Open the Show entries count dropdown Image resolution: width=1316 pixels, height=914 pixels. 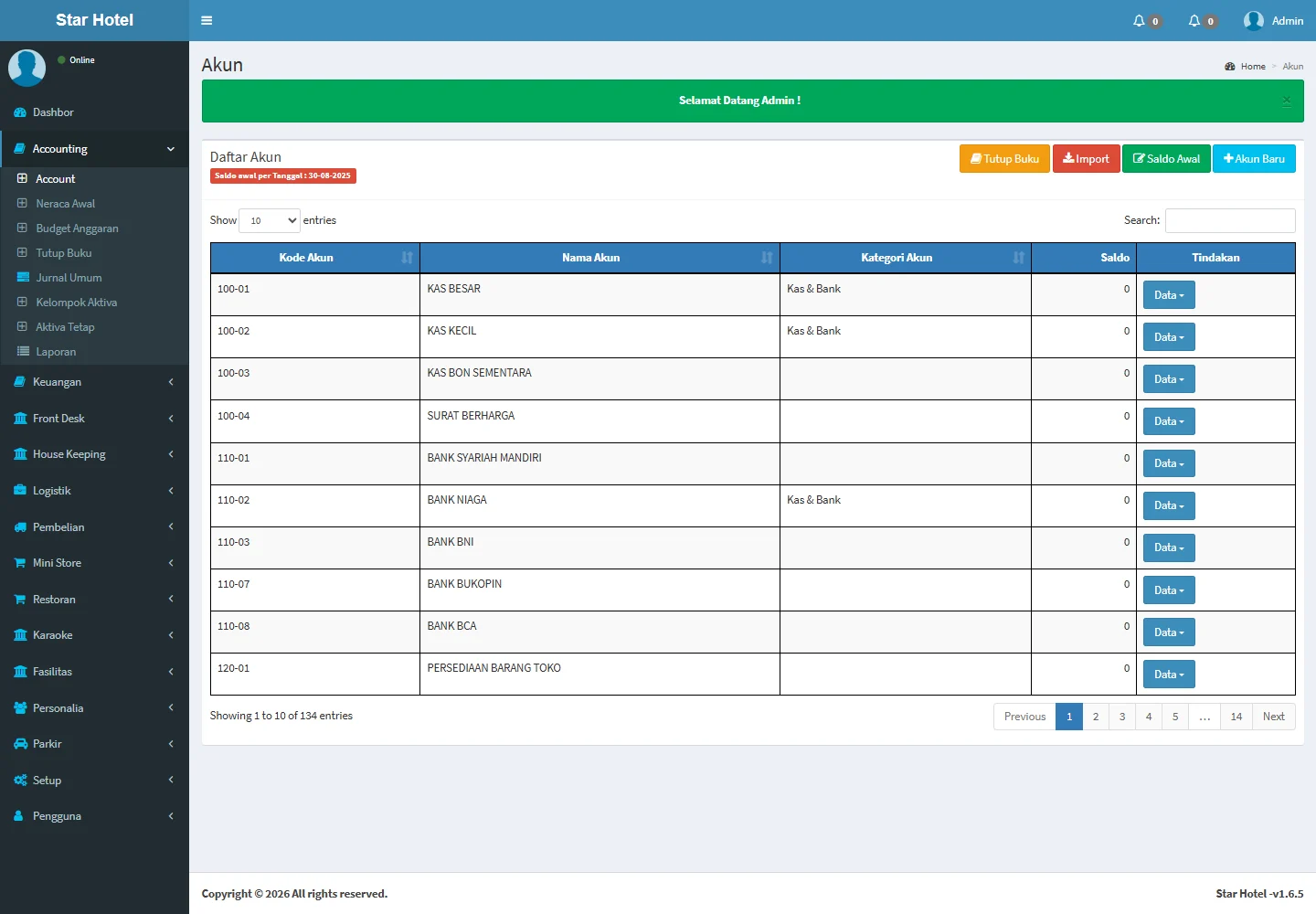tap(269, 220)
